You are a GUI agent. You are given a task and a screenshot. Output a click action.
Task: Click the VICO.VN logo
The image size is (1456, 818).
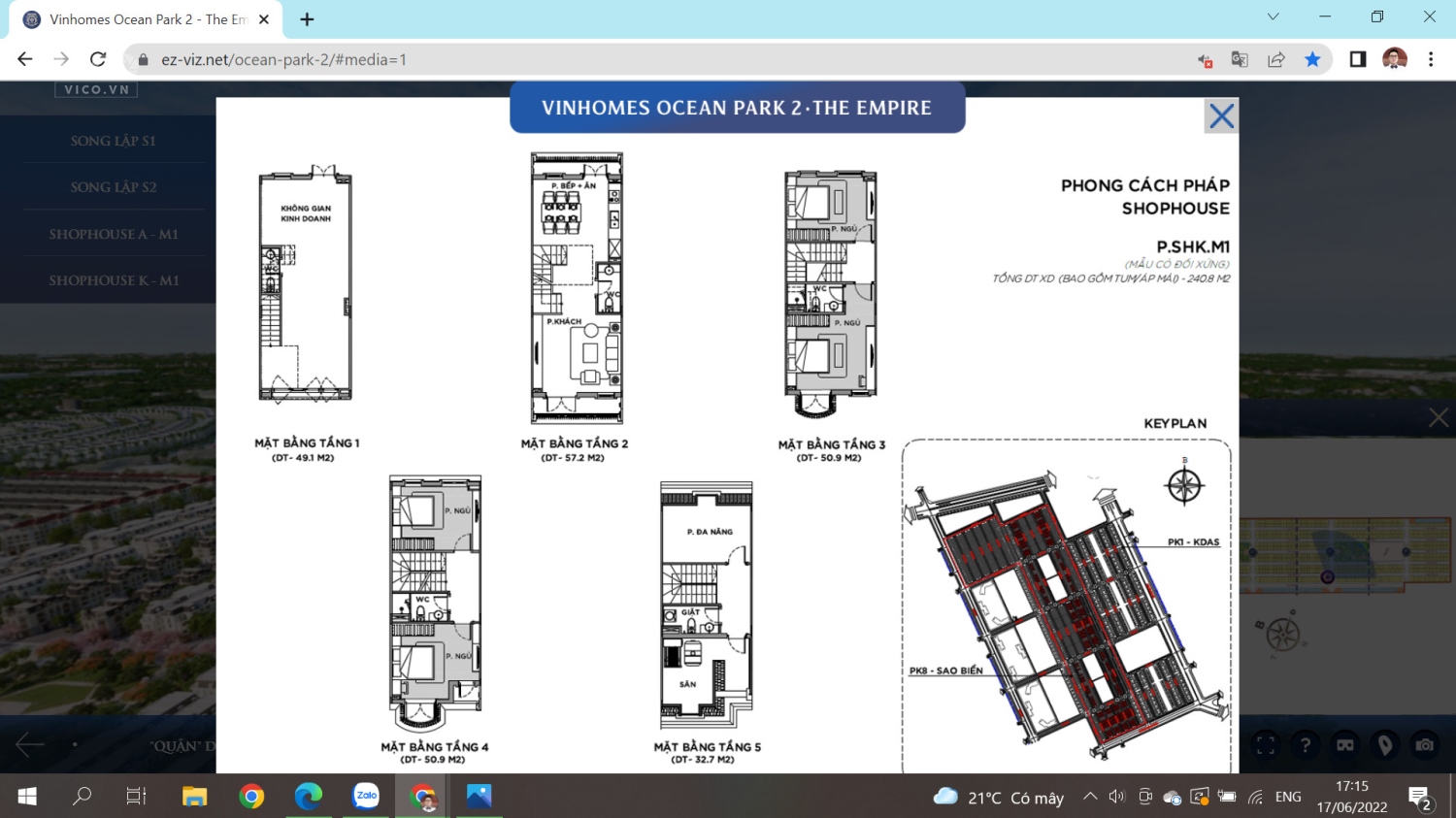click(x=96, y=89)
